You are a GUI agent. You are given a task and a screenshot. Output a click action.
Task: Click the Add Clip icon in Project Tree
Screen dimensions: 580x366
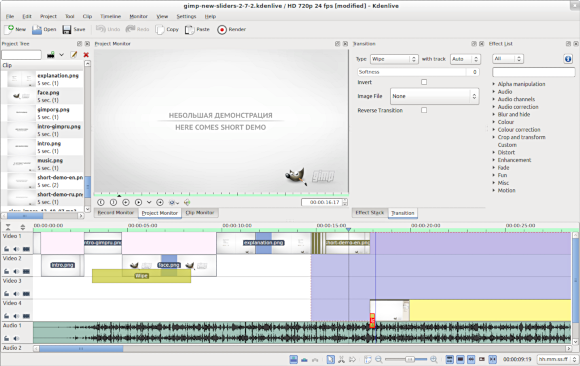pyautogui.click(x=51, y=55)
